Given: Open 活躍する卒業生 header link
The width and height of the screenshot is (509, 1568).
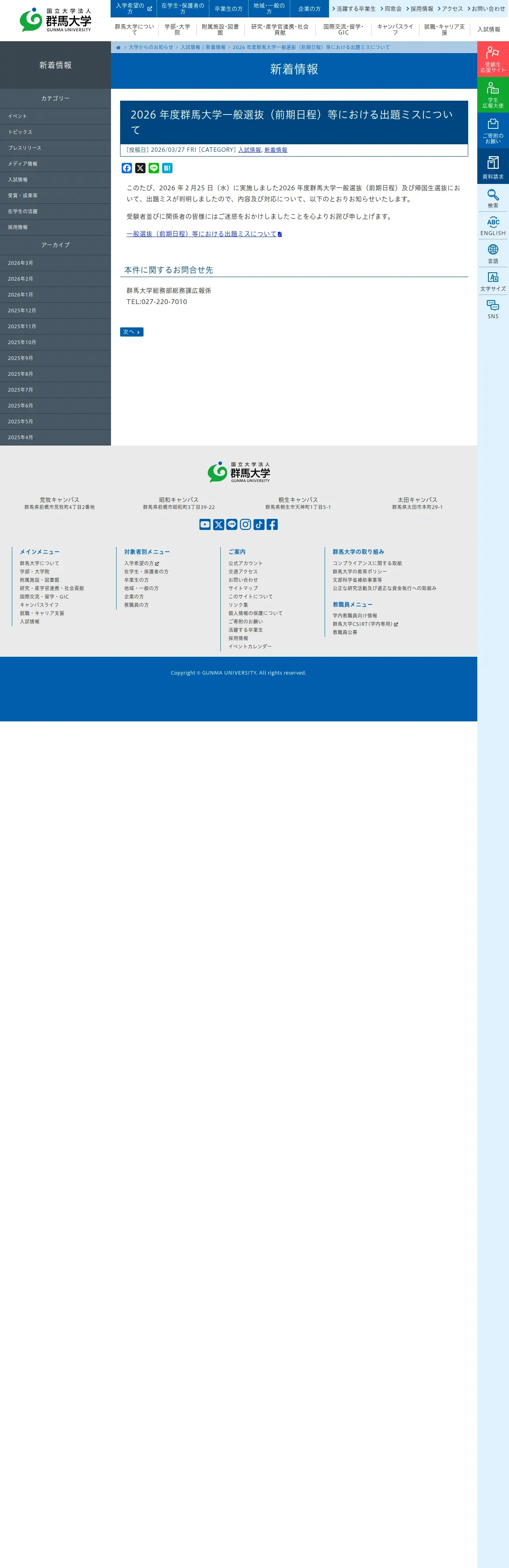Looking at the screenshot, I should (x=354, y=9).
